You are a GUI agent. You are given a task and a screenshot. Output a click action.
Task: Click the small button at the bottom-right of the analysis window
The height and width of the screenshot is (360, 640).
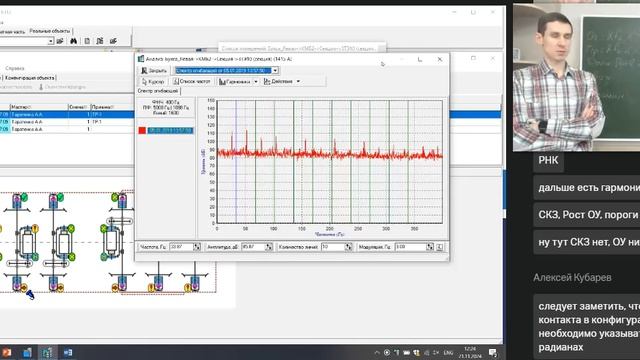pos(440,247)
